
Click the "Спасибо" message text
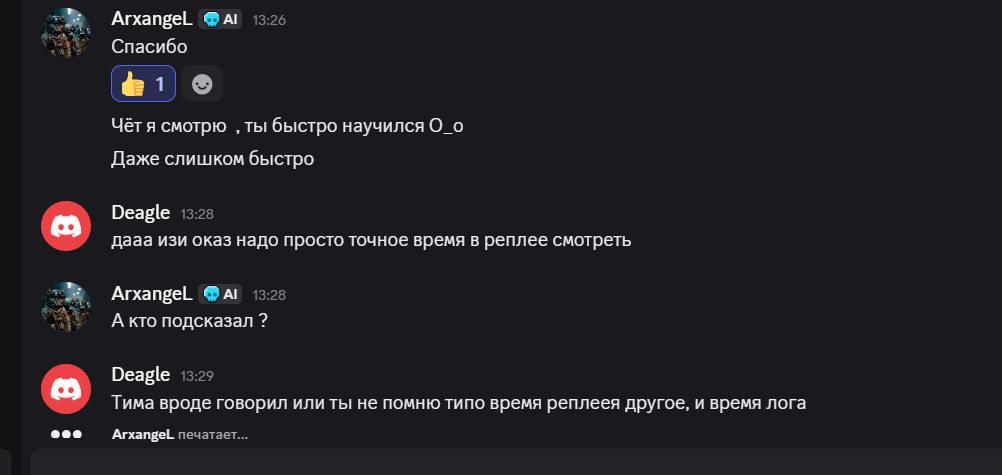pos(150,46)
